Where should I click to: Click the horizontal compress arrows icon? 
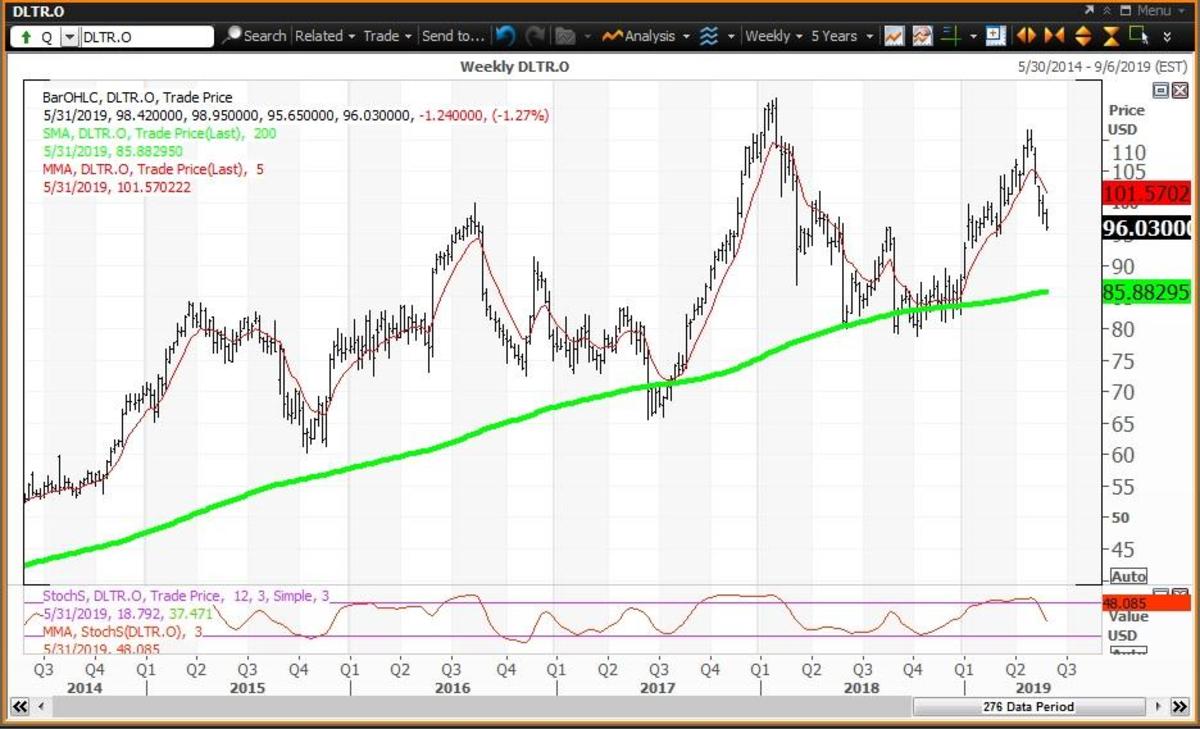pyautogui.click(x=1054, y=36)
